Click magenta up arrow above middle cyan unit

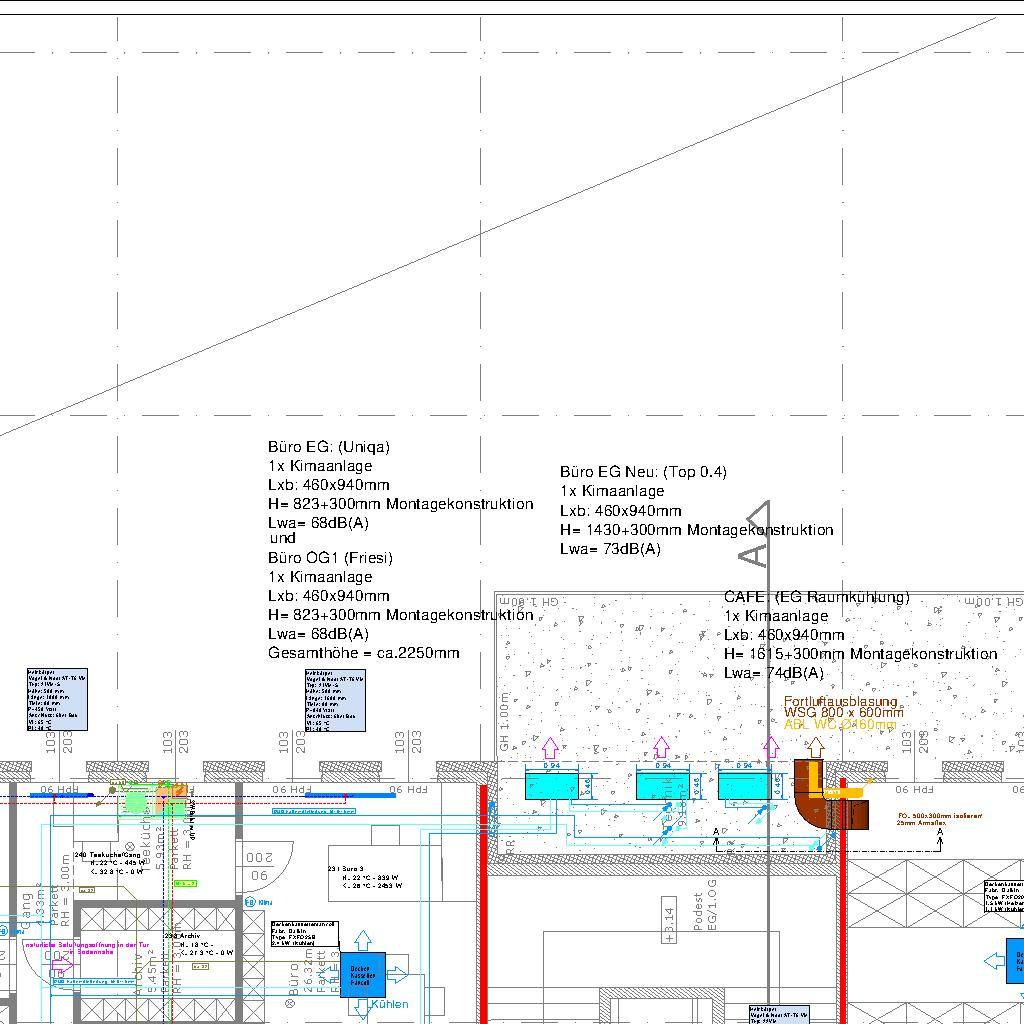[x=662, y=747]
